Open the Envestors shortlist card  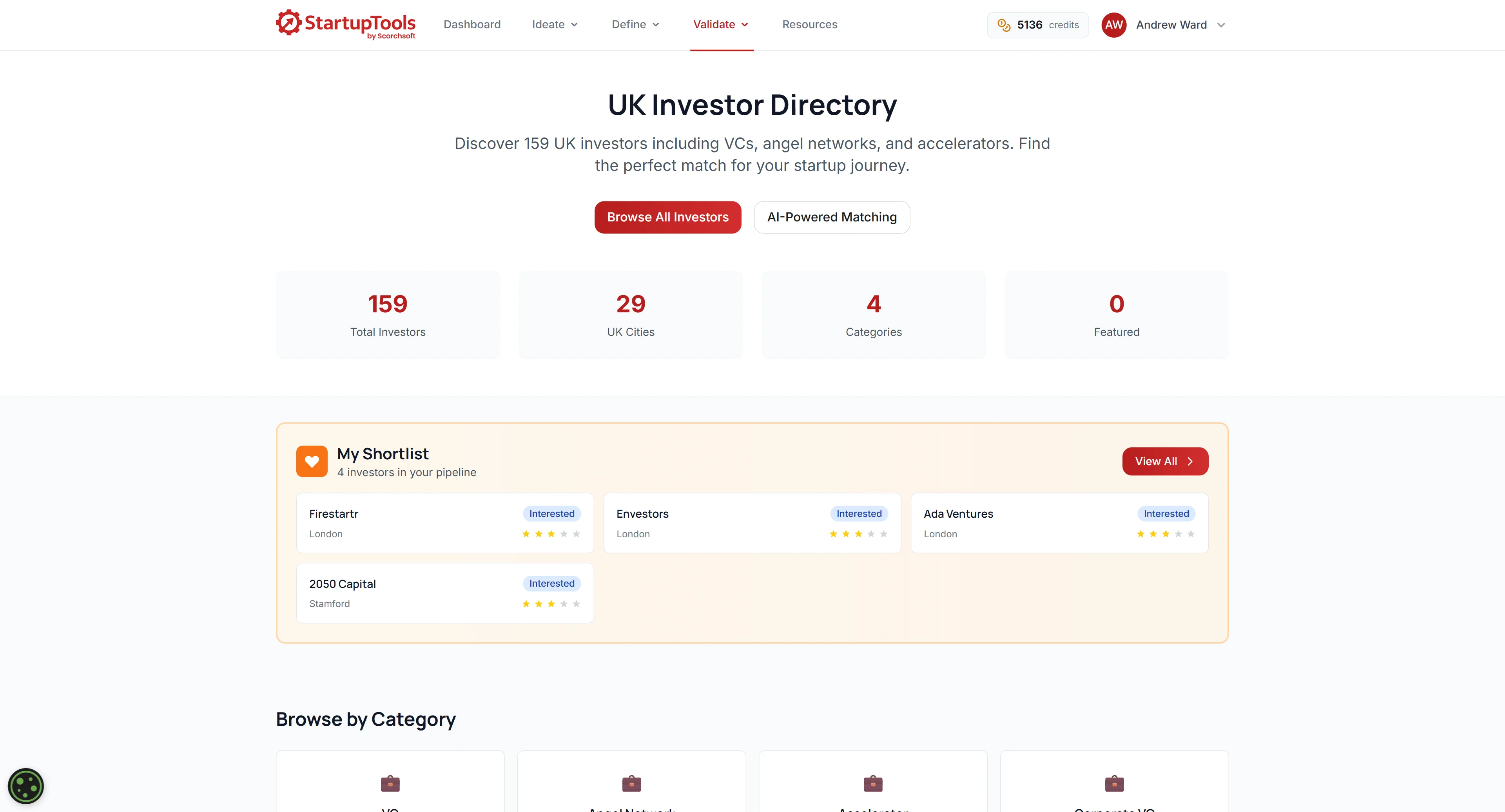coord(752,523)
